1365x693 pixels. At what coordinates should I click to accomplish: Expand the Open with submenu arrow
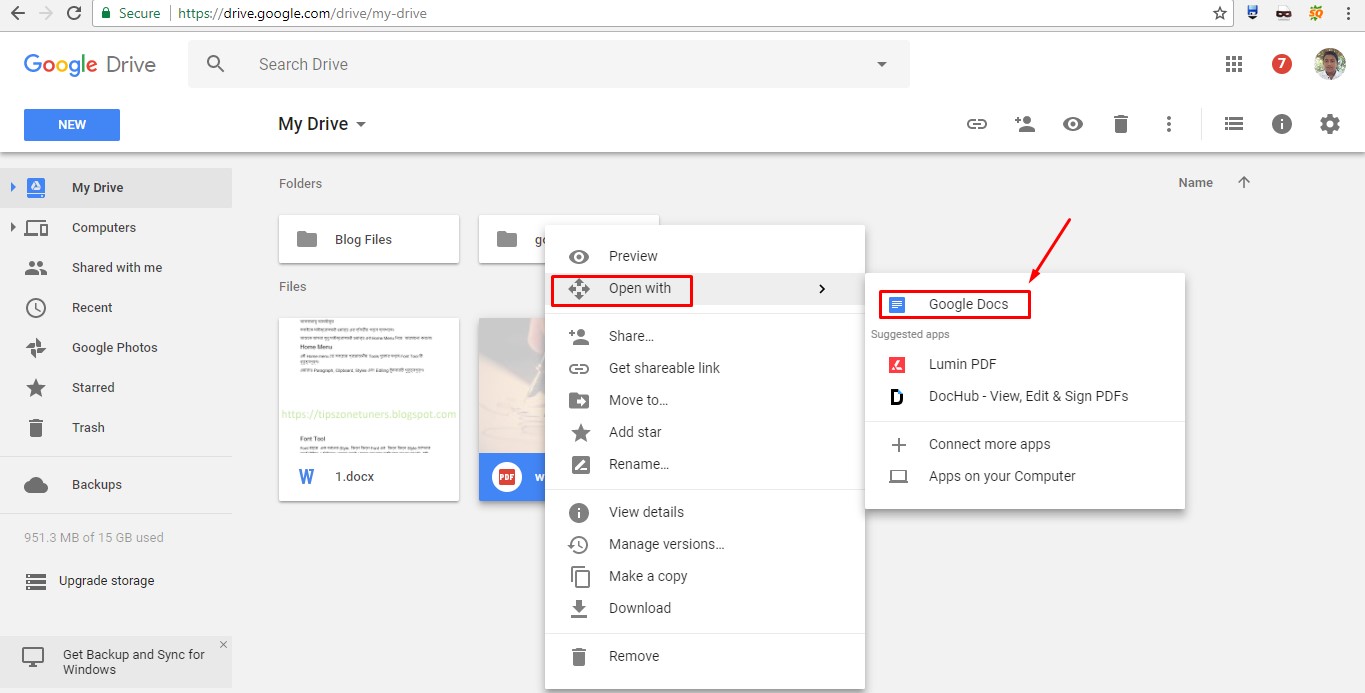point(822,288)
